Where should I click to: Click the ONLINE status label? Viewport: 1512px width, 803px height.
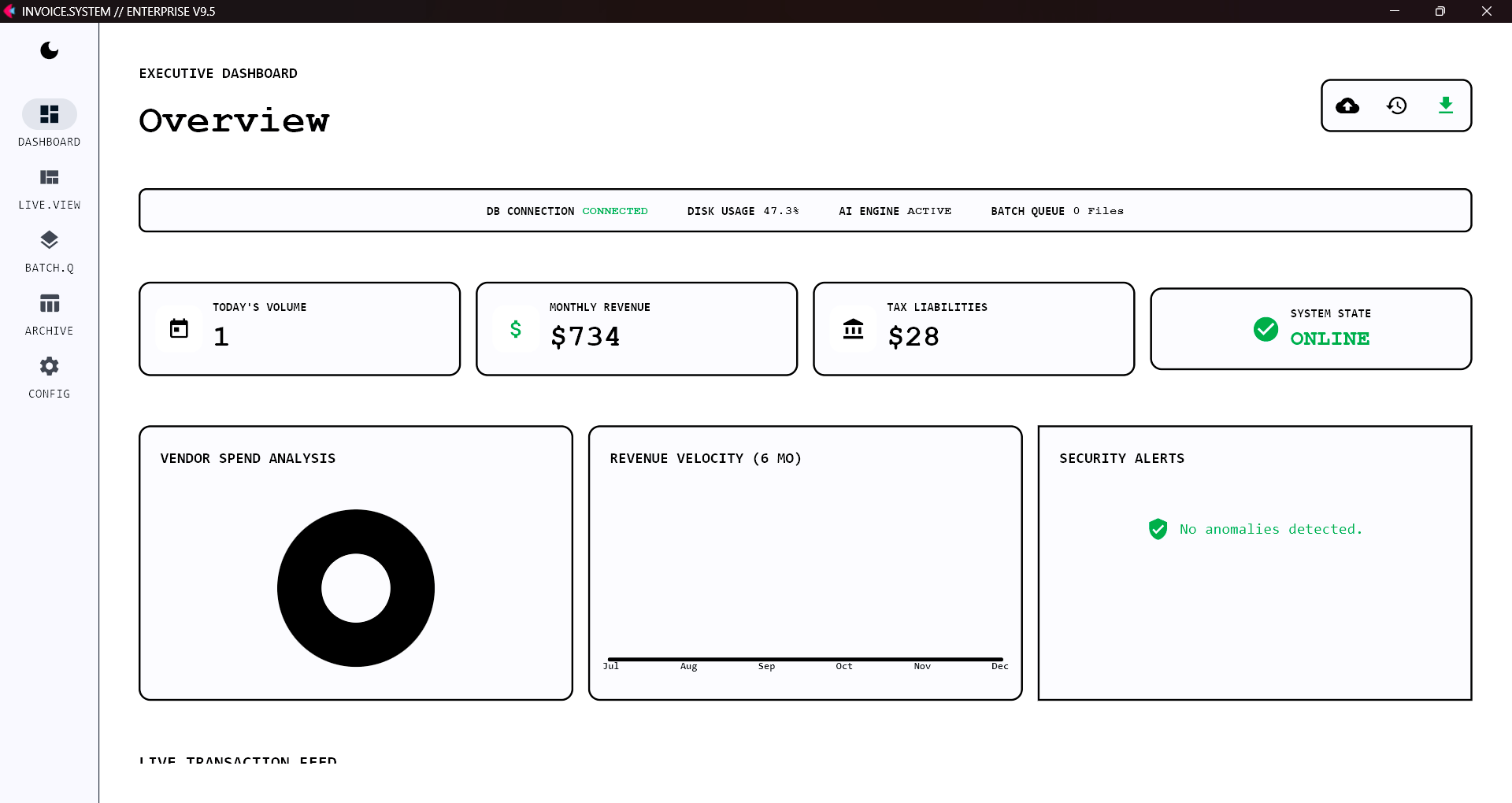tap(1329, 339)
